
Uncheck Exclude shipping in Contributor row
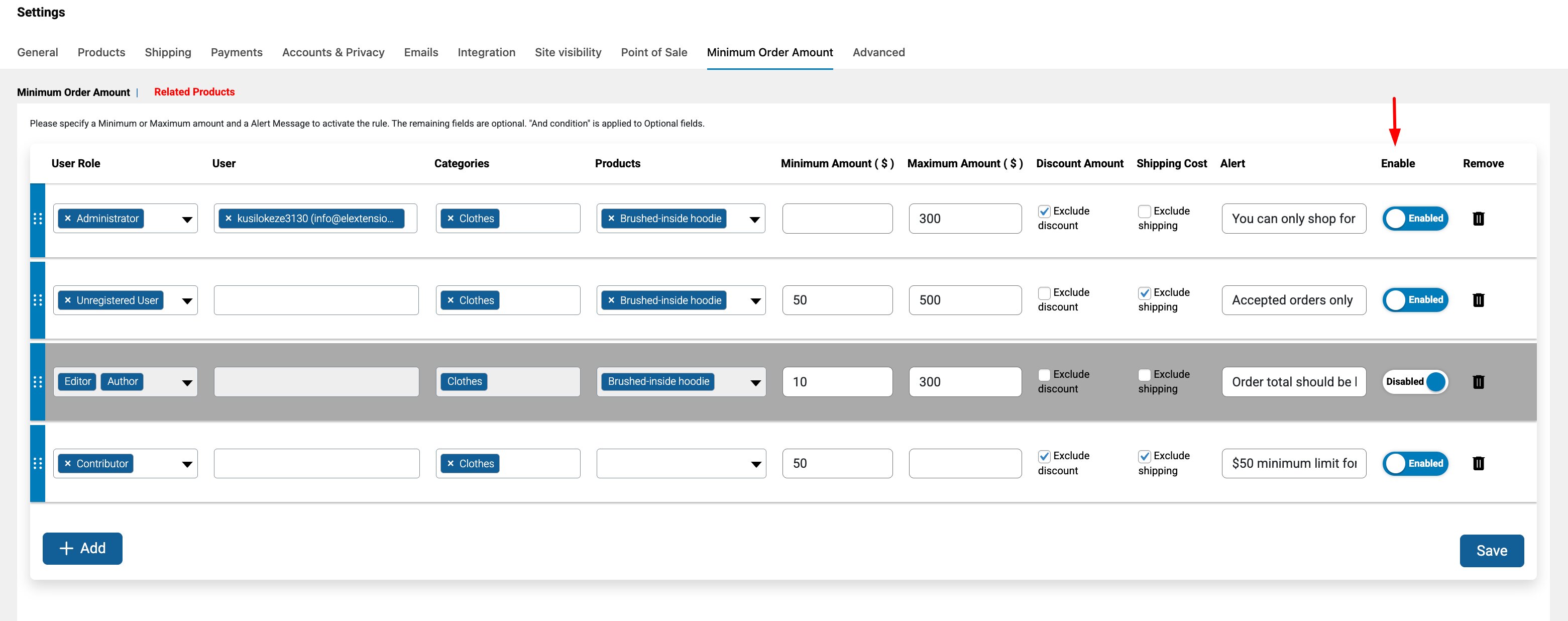pos(1144,456)
